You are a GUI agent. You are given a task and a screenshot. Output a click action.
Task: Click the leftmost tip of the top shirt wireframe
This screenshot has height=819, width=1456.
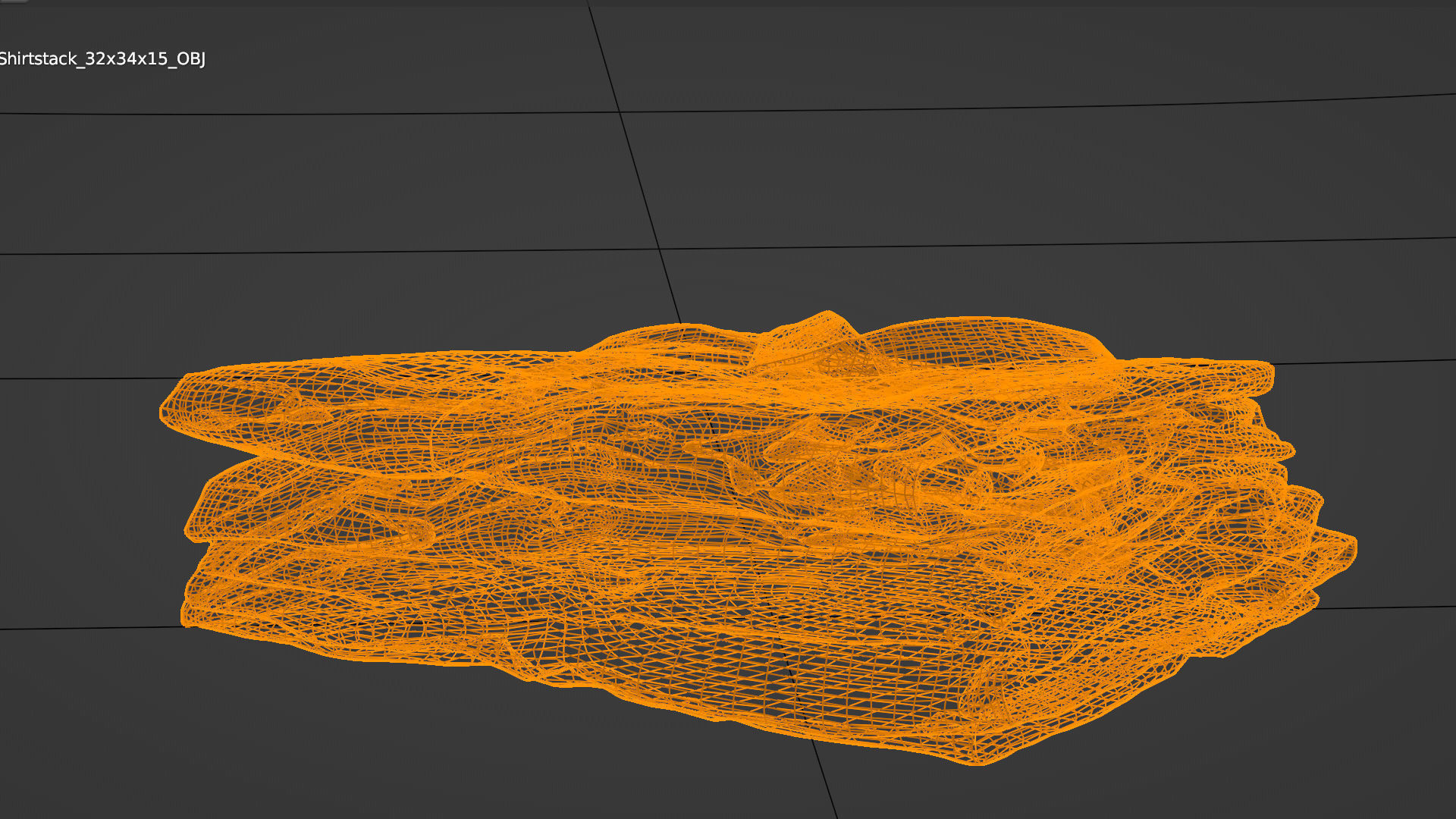pos(164,412)
